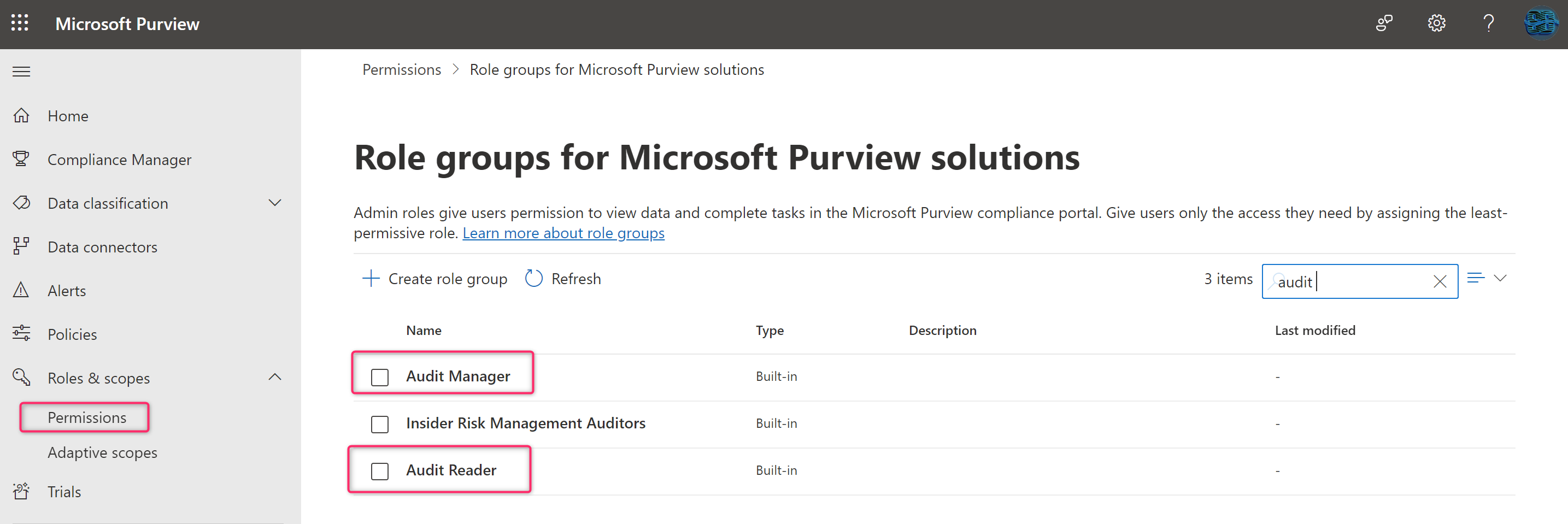Expand the Data classification section

click(275, 203)
